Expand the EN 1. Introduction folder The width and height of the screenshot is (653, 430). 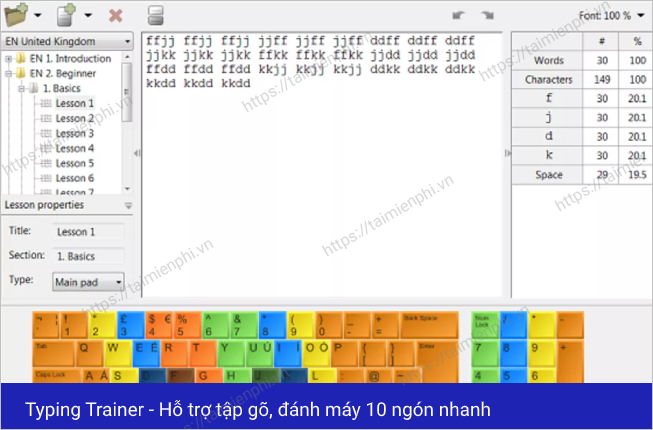[8, 59]
